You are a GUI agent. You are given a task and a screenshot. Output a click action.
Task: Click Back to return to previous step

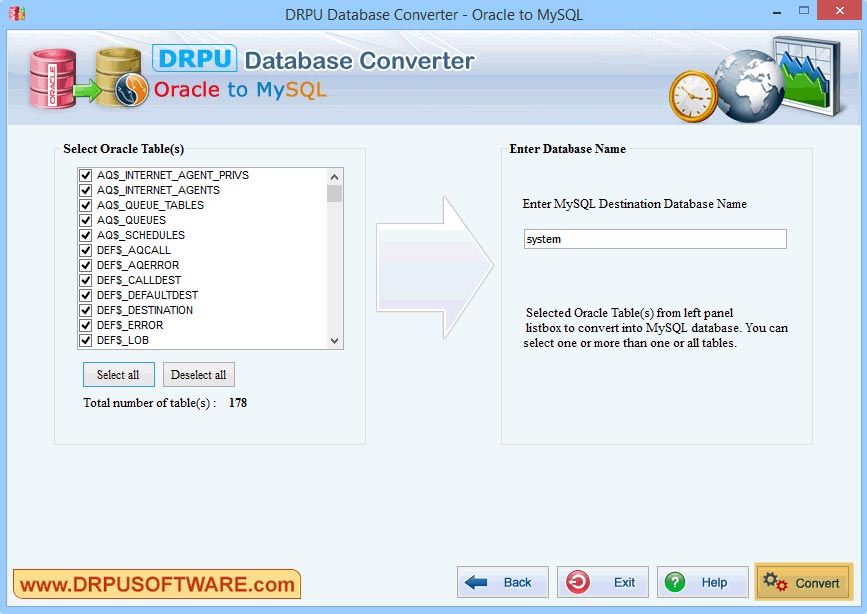click(x=502, y=582)
